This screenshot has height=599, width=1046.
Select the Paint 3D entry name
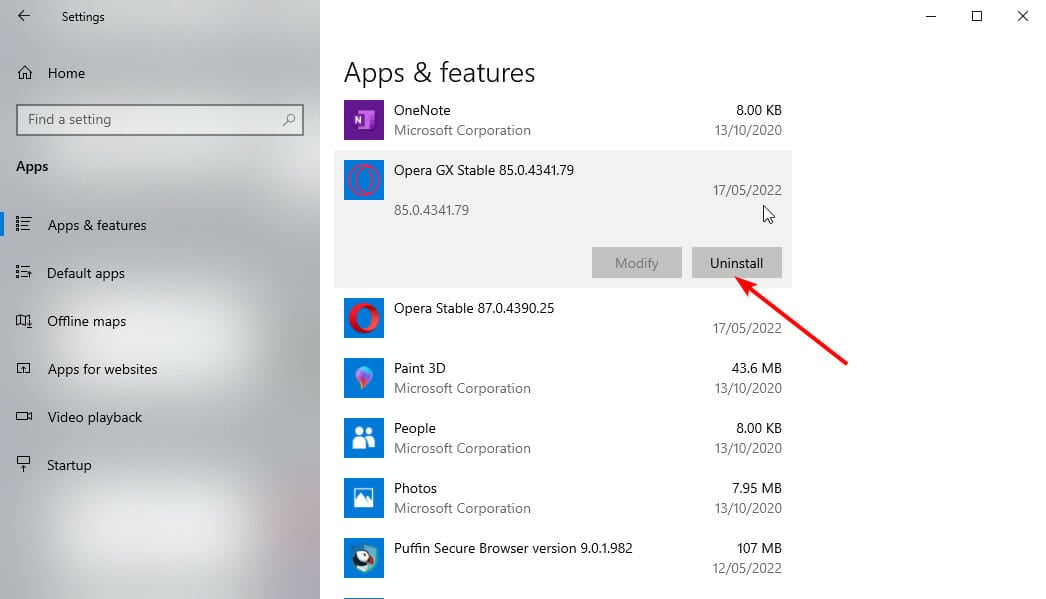click(420, 368)
